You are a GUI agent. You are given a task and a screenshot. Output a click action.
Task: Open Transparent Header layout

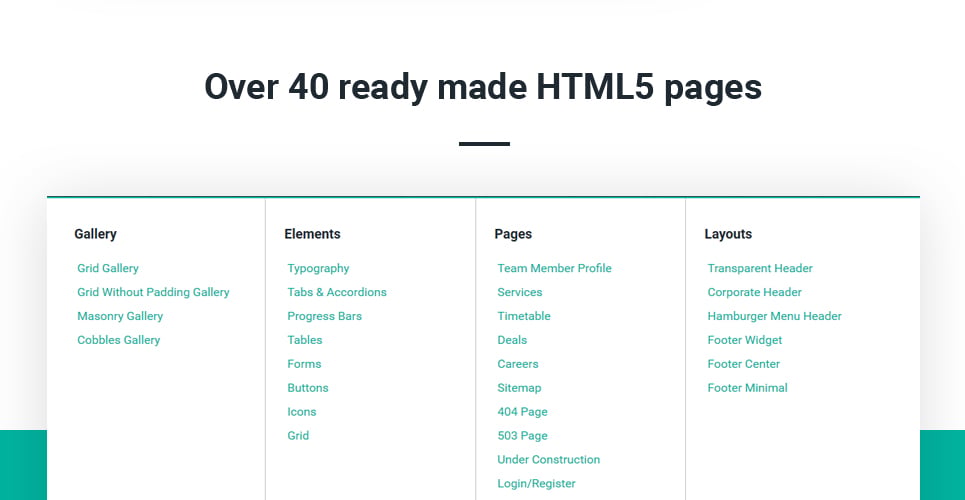[x=760, y=268]
